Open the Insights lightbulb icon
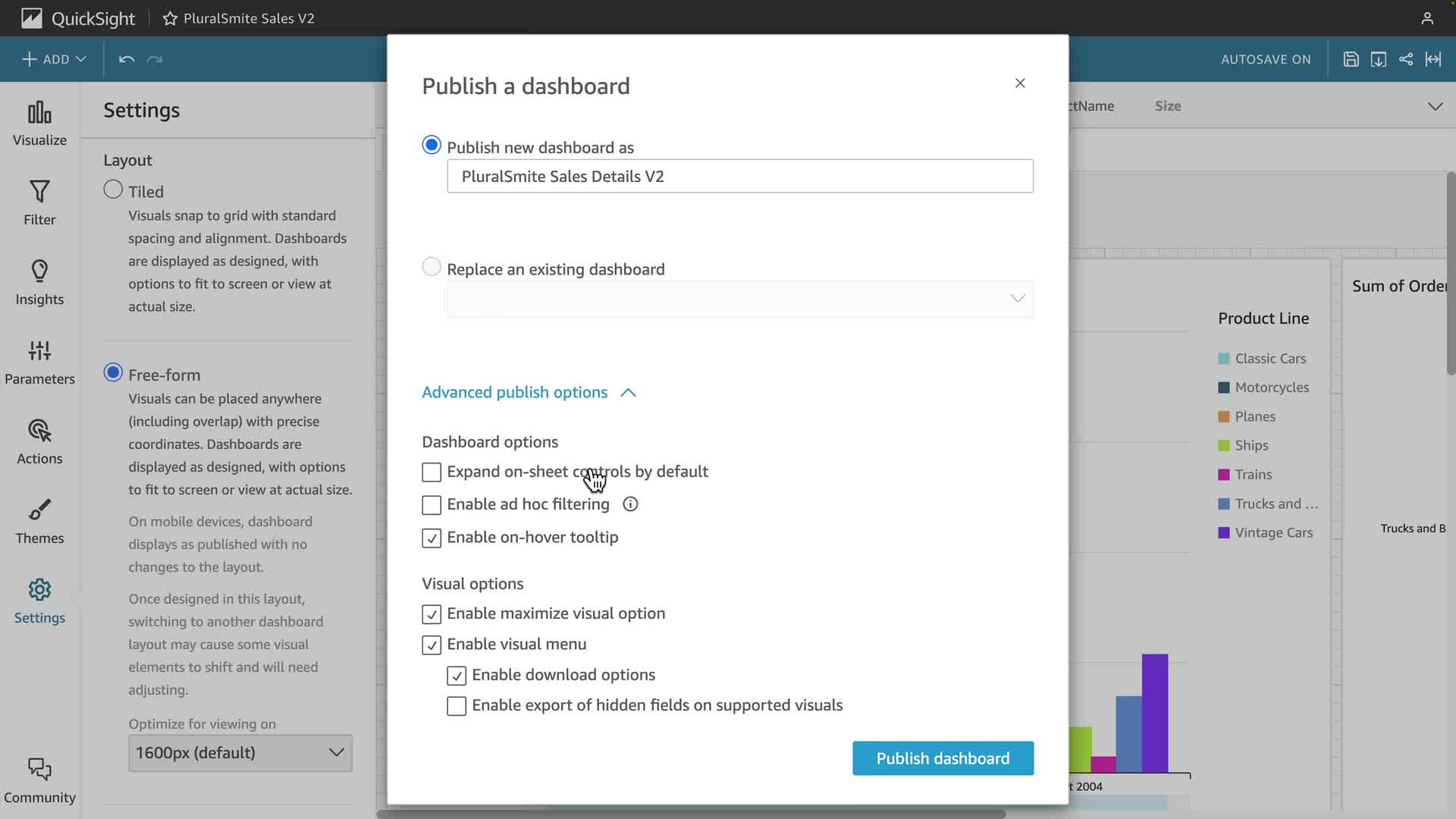Viewport: 1456px width, 819px height. point(39,271)
